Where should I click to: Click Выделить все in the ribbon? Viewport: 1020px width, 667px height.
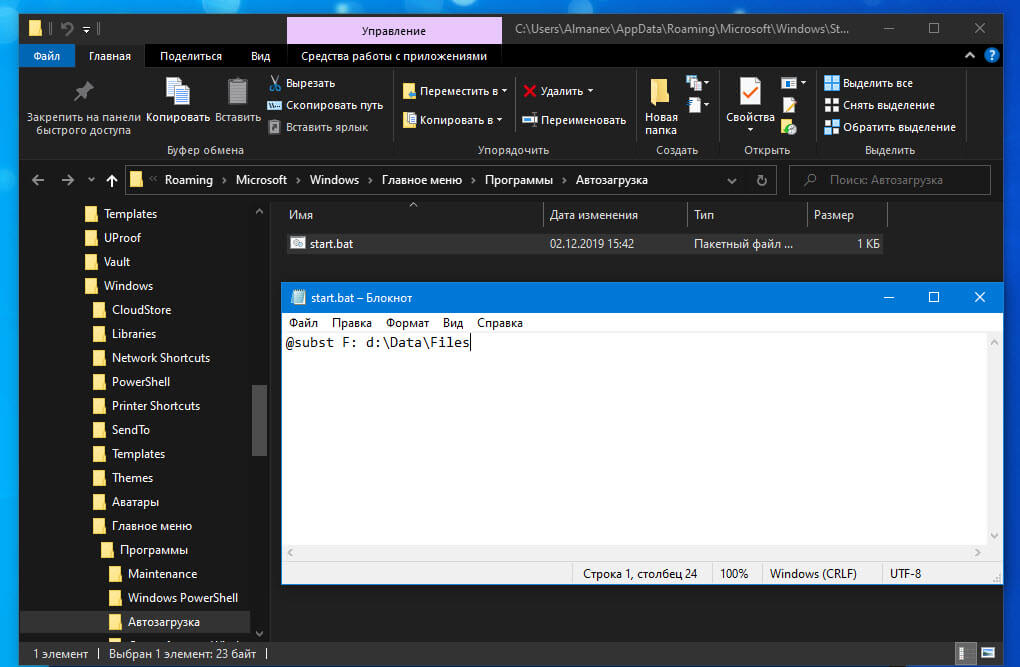[x=868, y=83]
